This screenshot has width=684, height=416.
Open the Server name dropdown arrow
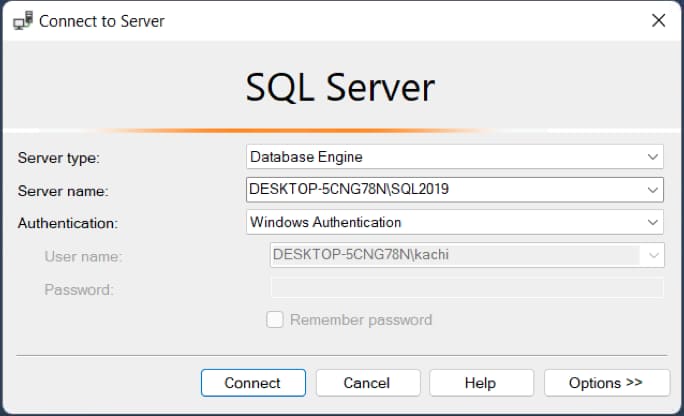coord(653,189)
